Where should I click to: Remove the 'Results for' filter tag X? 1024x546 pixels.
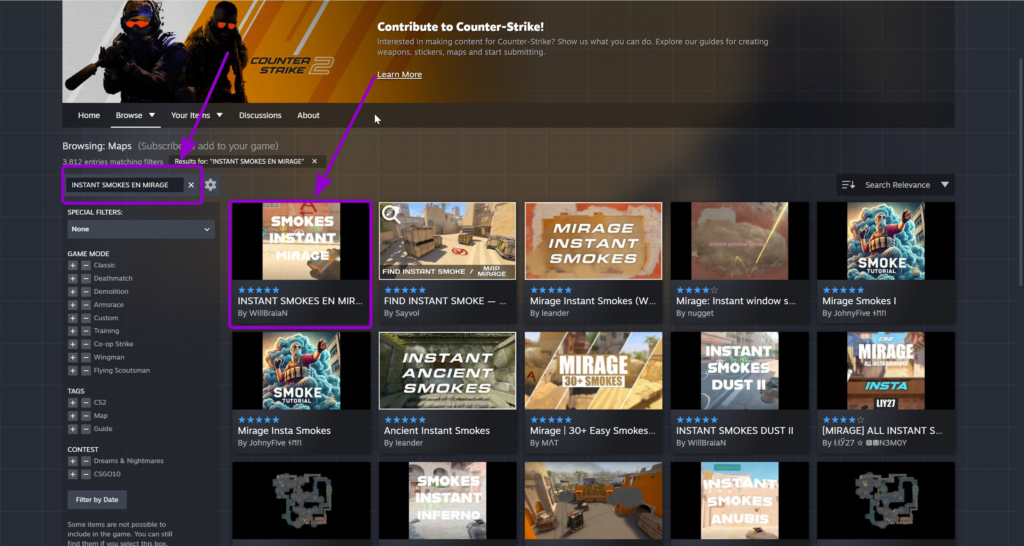(x=314, y=161)
